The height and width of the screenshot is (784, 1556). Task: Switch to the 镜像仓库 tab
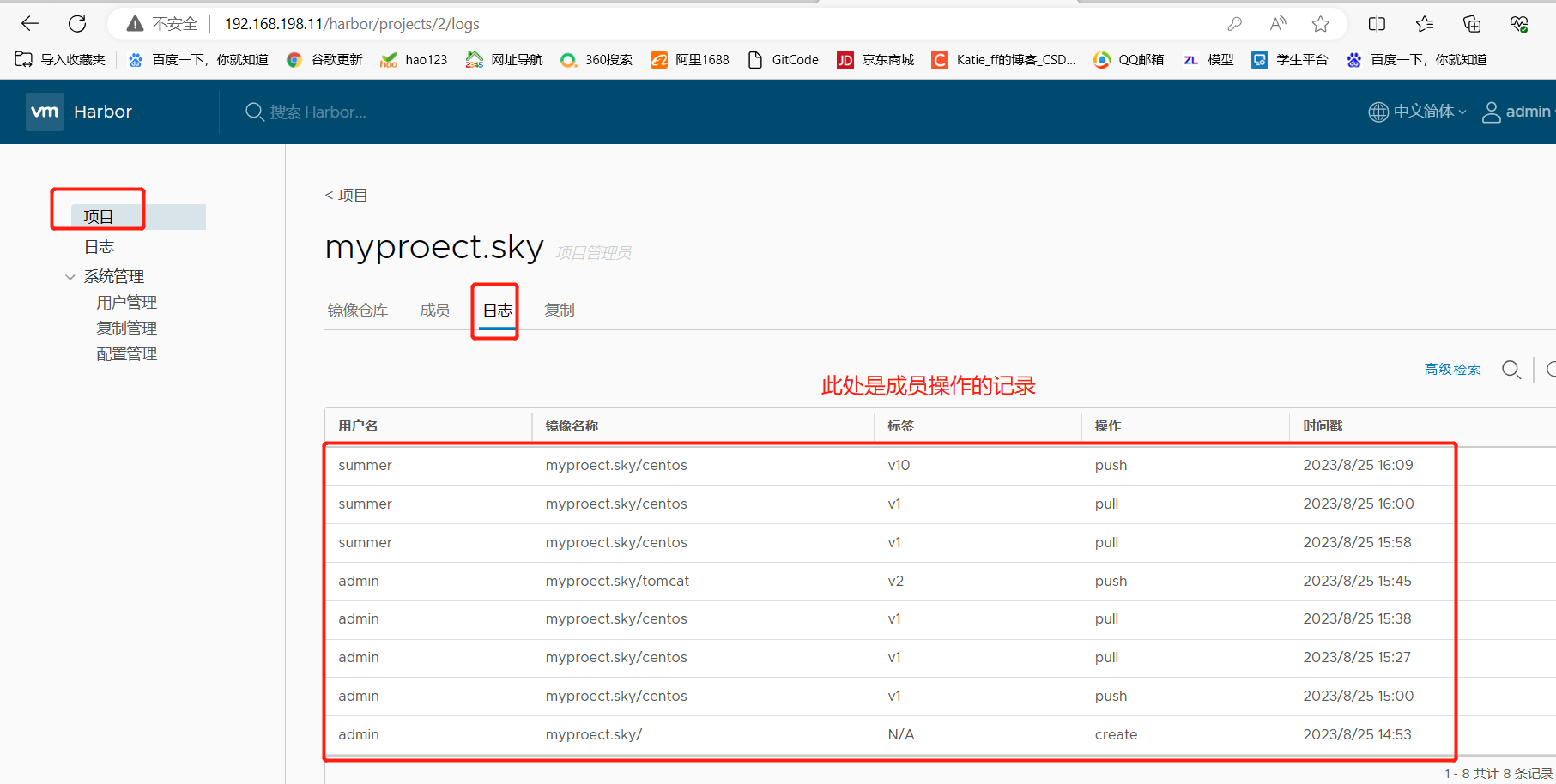pos(358,311)
